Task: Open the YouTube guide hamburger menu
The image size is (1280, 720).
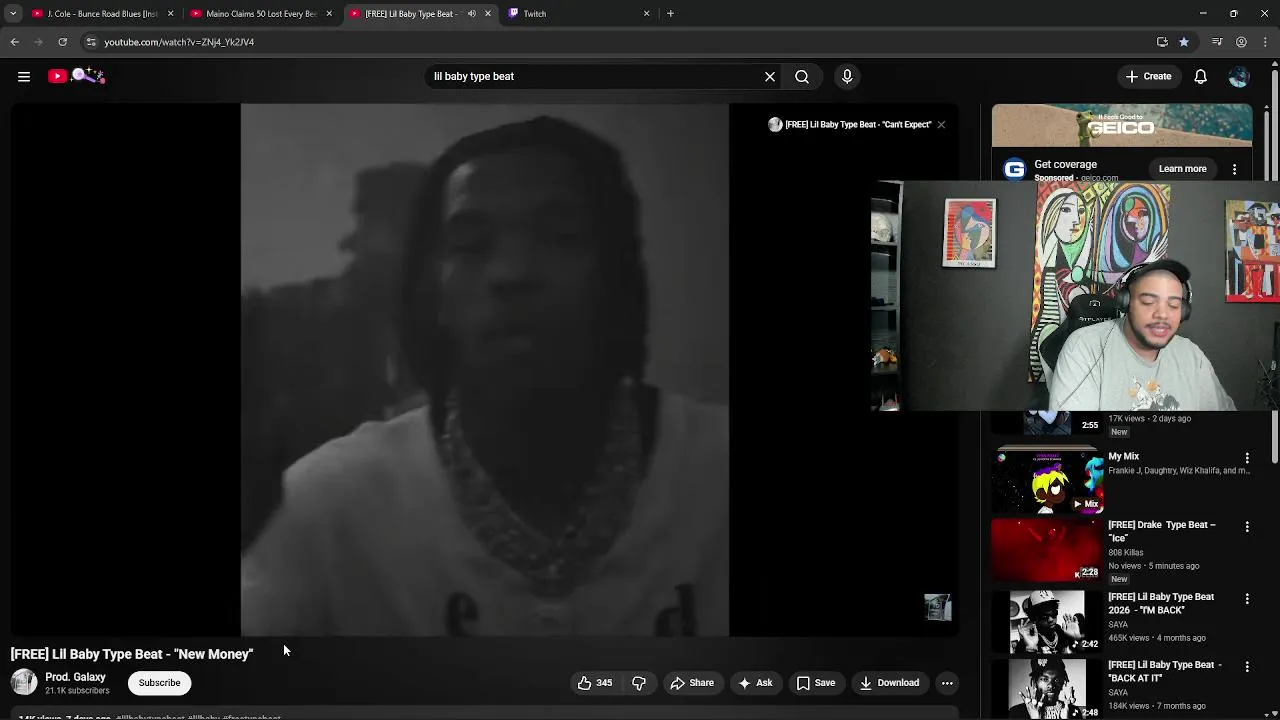Action: click(x=24, y=76)
